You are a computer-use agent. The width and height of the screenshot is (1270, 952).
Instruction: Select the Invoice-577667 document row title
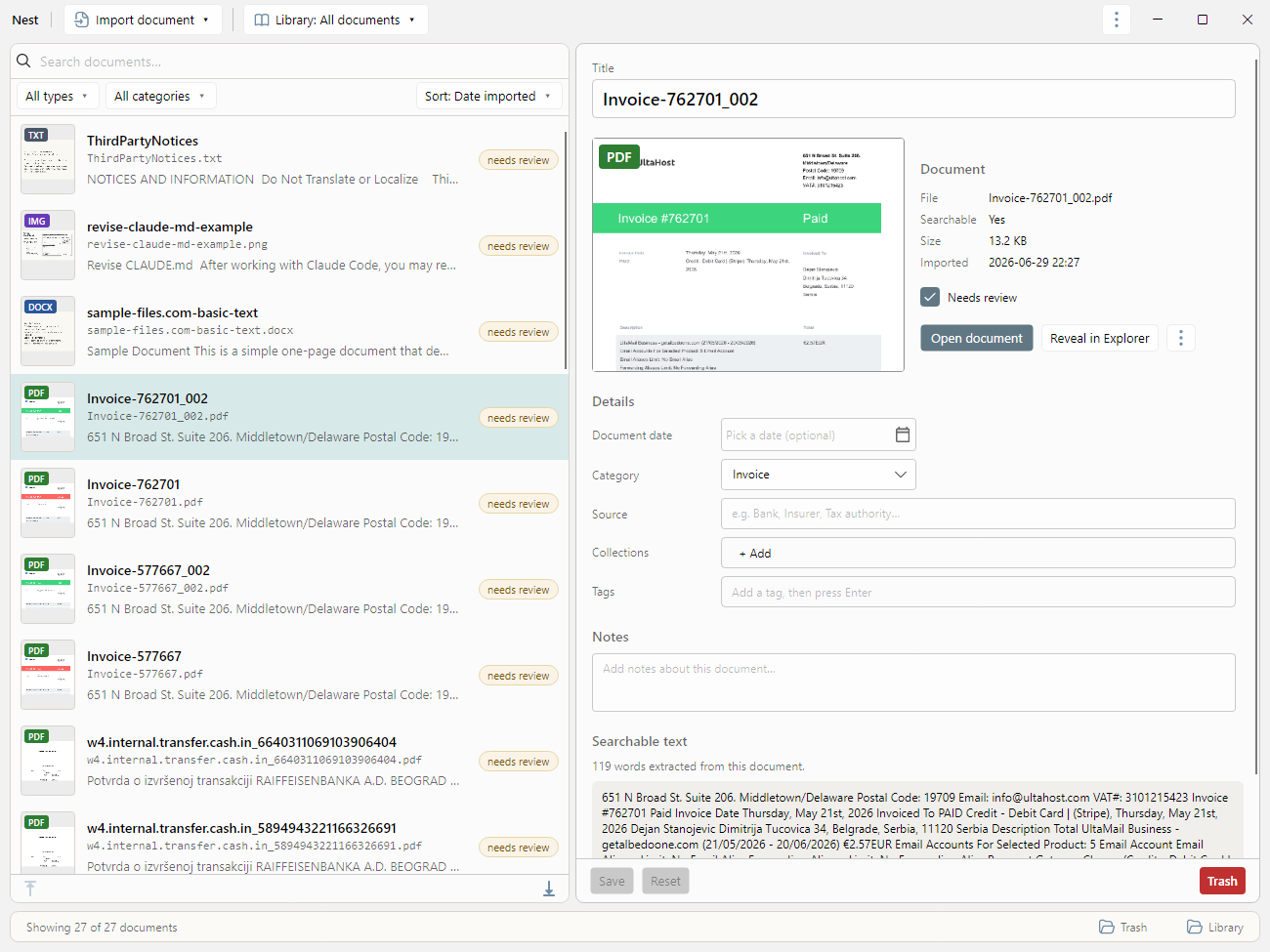[x=134, y=656]
